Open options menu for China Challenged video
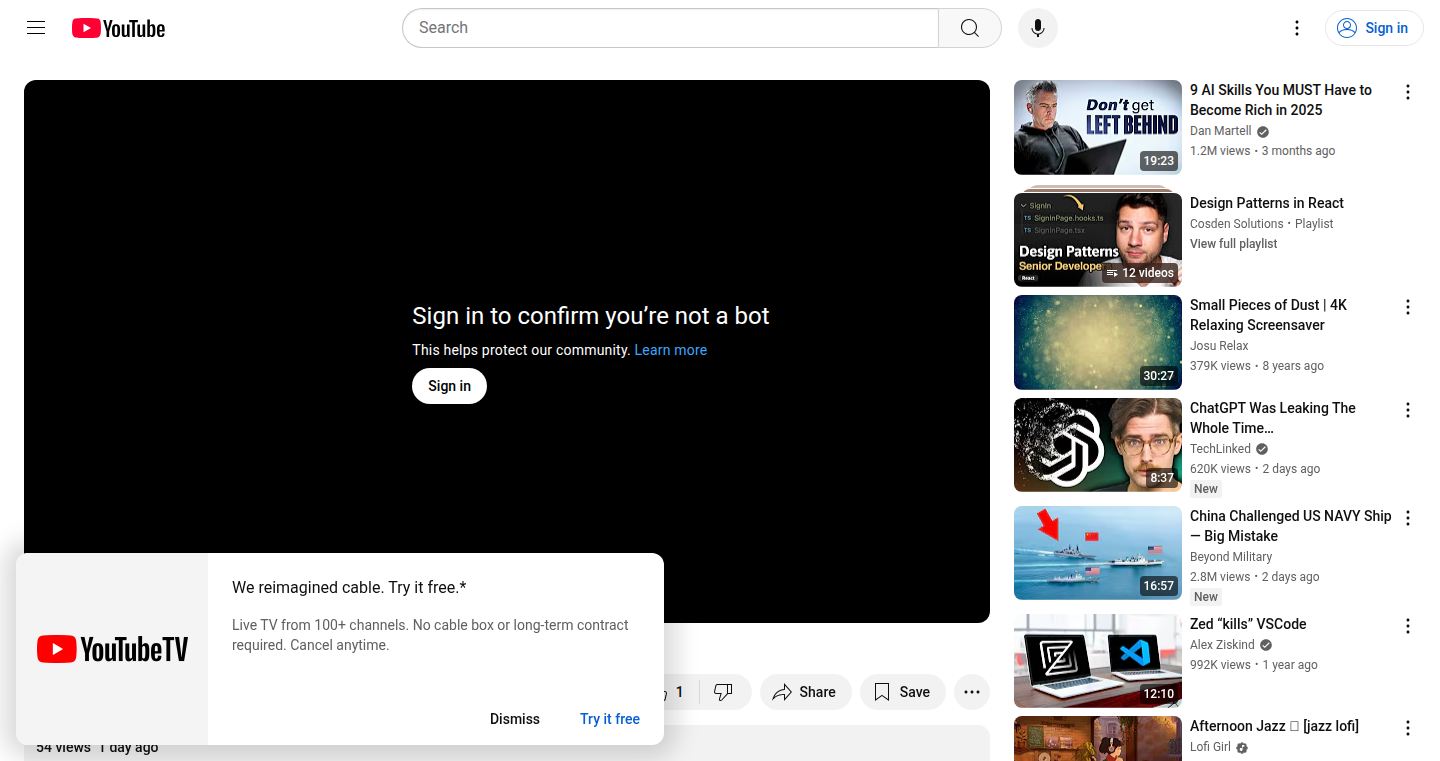1440x761 pixels. (x=1408, y=518)
